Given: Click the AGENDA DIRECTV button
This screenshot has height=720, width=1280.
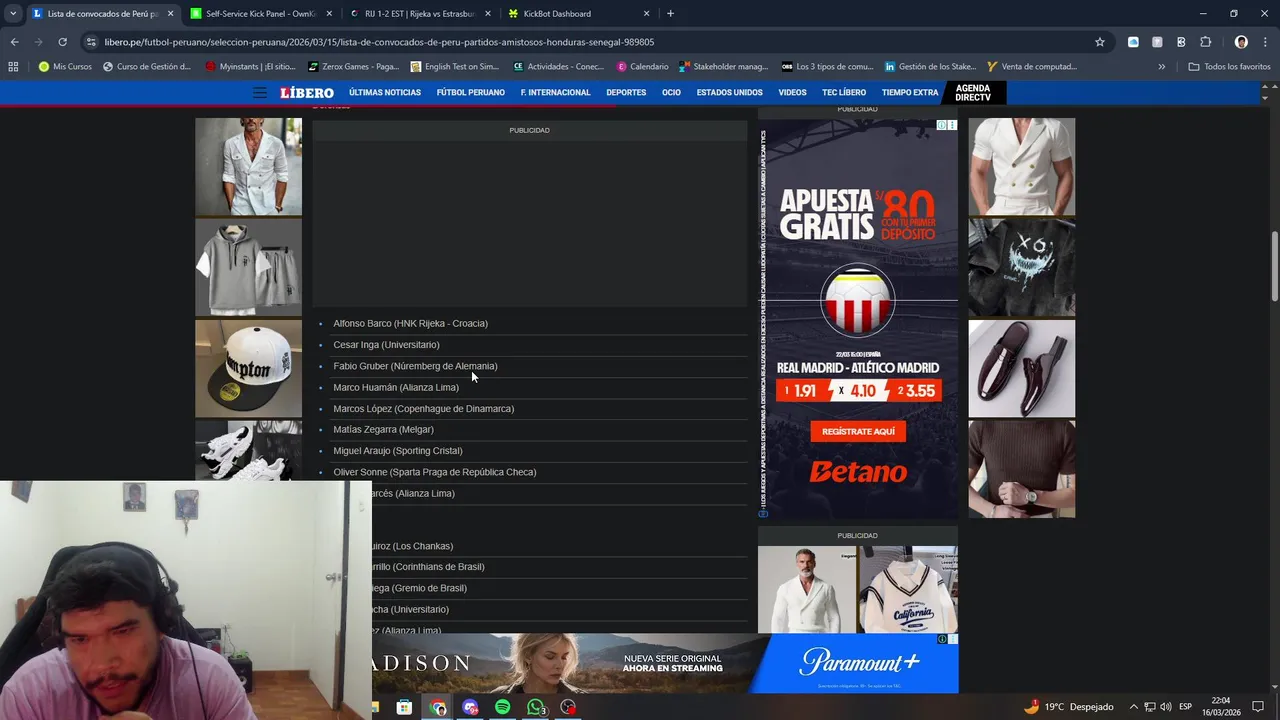Looking at the screenshot, I should pos(973,93).
